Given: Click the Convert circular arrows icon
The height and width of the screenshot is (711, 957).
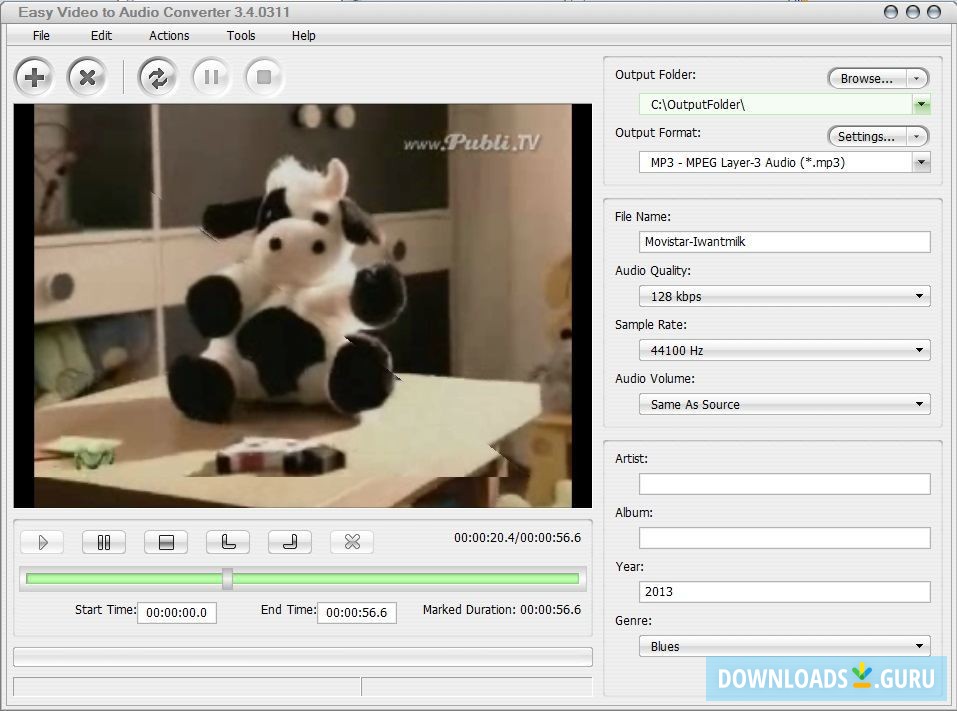Looking at the screenshot, I should pyautogui.click(x=157, y=77).
